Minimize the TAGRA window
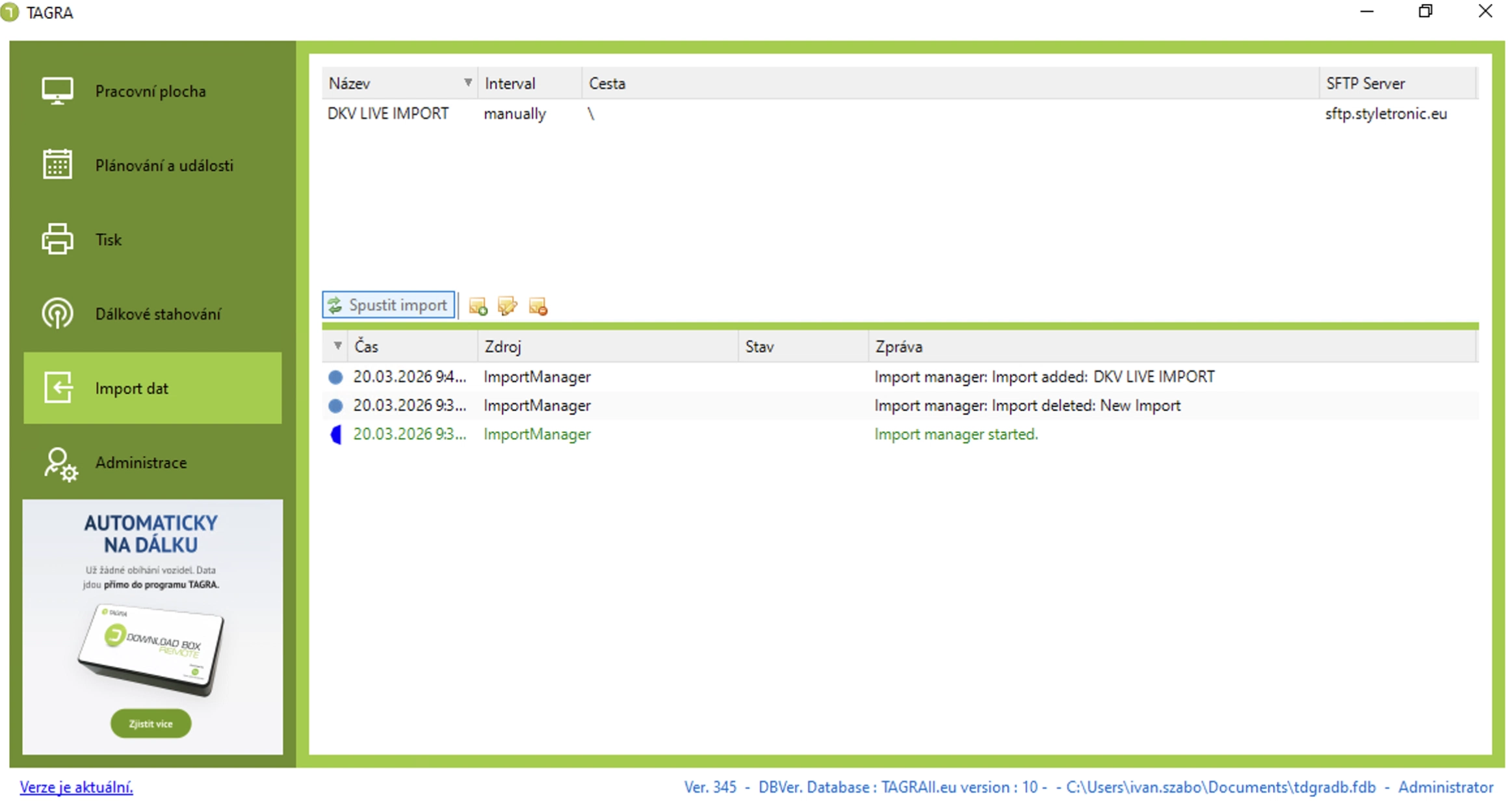The height and width of the screenshot is (810, 1512). click(1367, 12)
